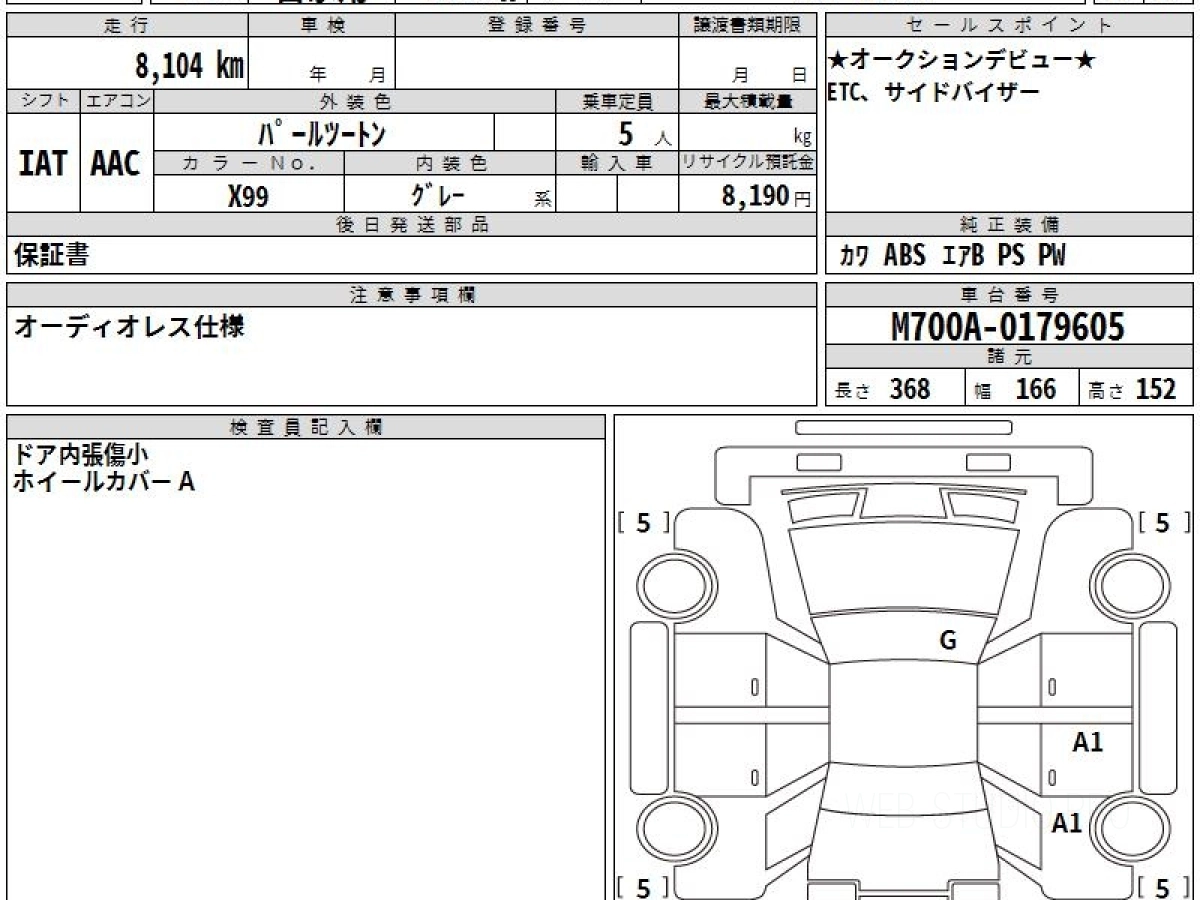Viewport: 1200px width, 900px height.
Task: Select the パールツートン exterior color value
Action: 321,131
